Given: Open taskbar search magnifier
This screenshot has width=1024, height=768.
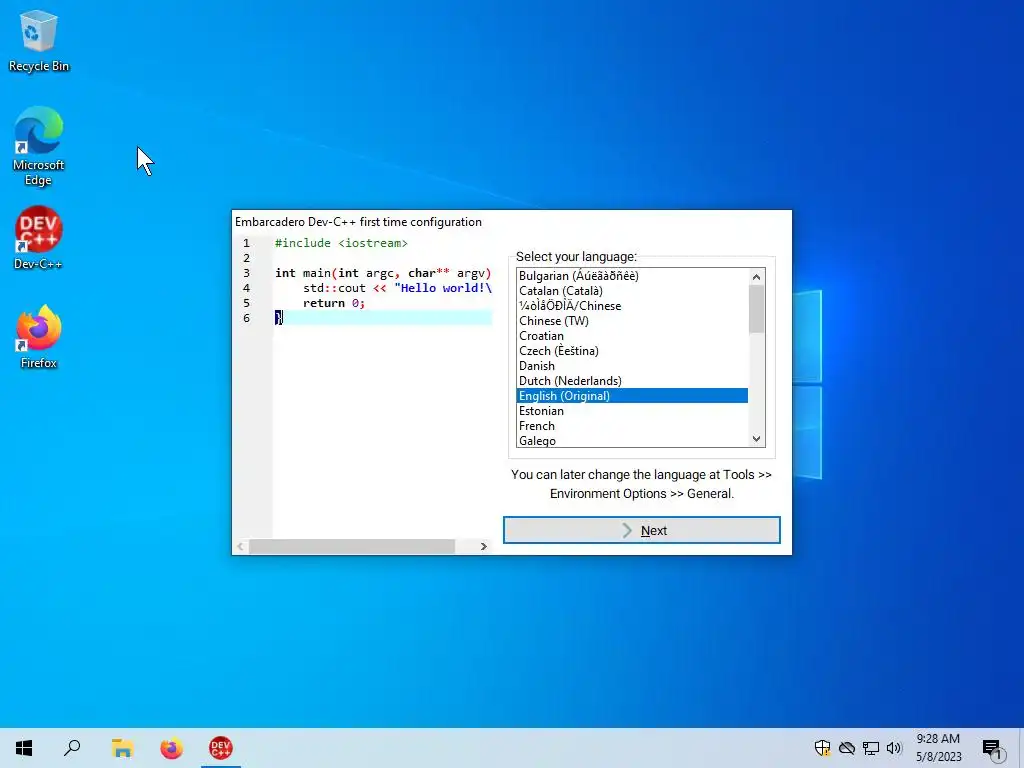Looking at the screenshot, I should click(72, 748).
